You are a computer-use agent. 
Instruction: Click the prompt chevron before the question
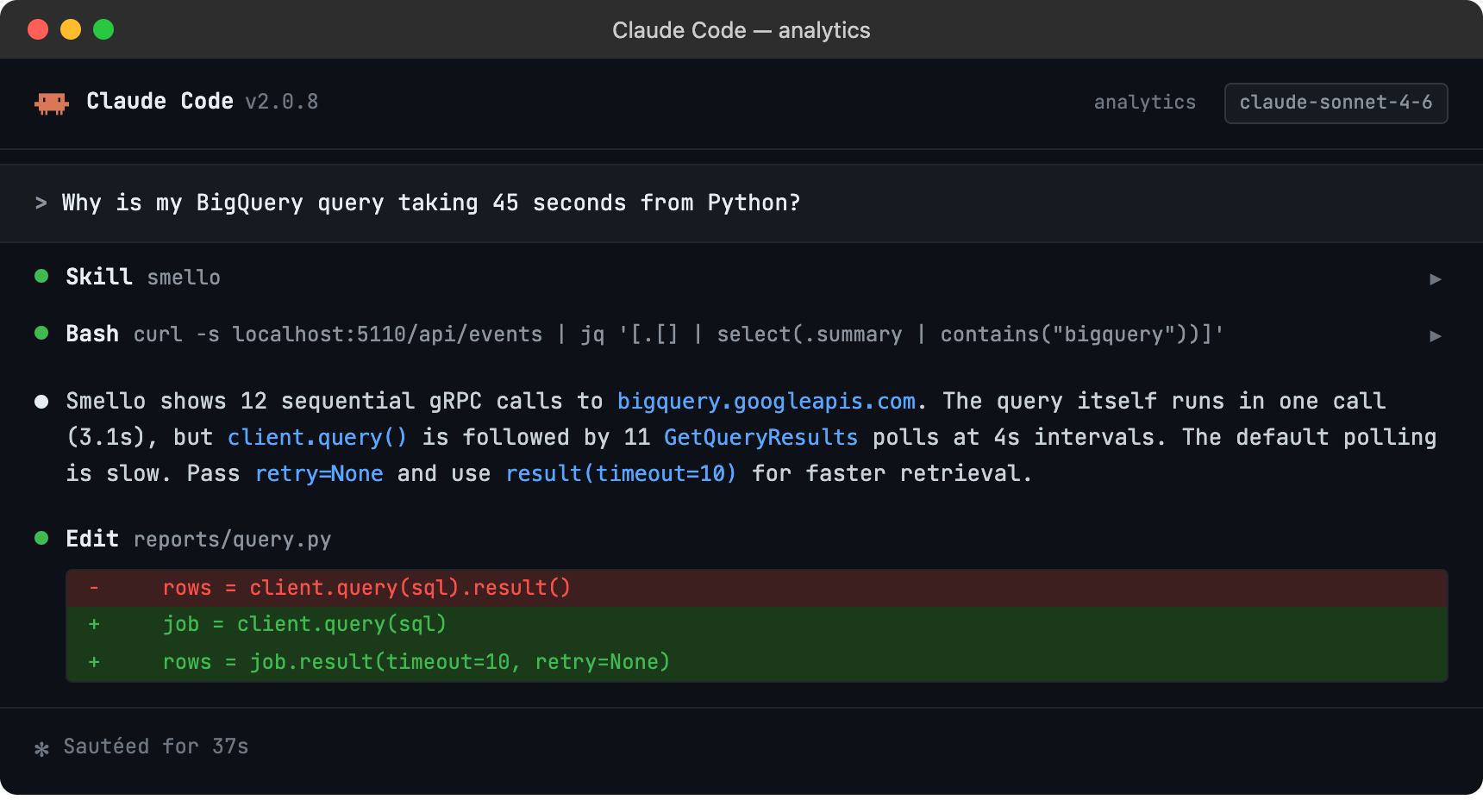(x=41, y=203)
